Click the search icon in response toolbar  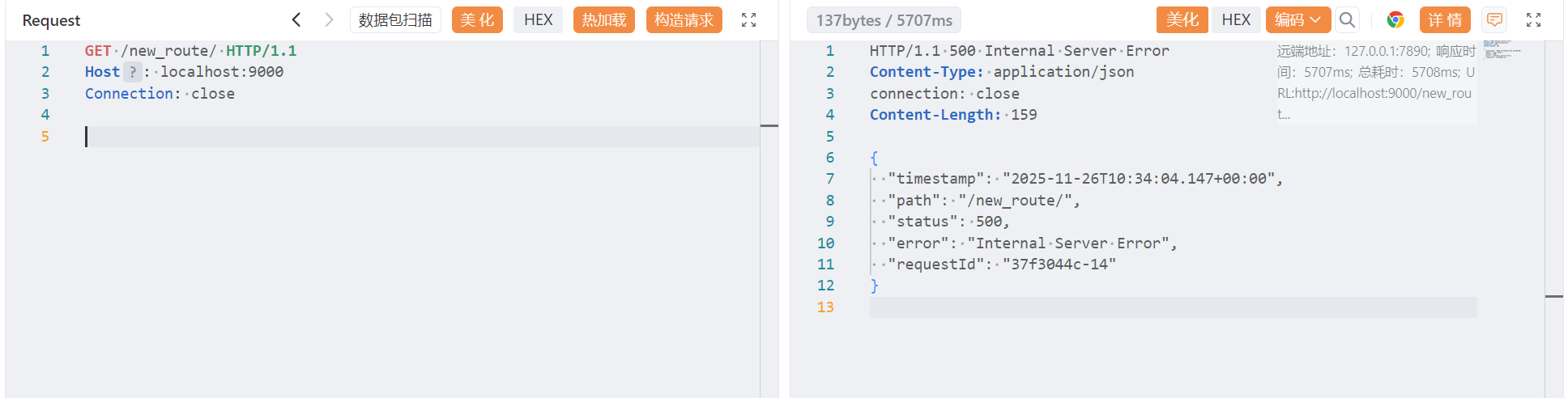1347,19
